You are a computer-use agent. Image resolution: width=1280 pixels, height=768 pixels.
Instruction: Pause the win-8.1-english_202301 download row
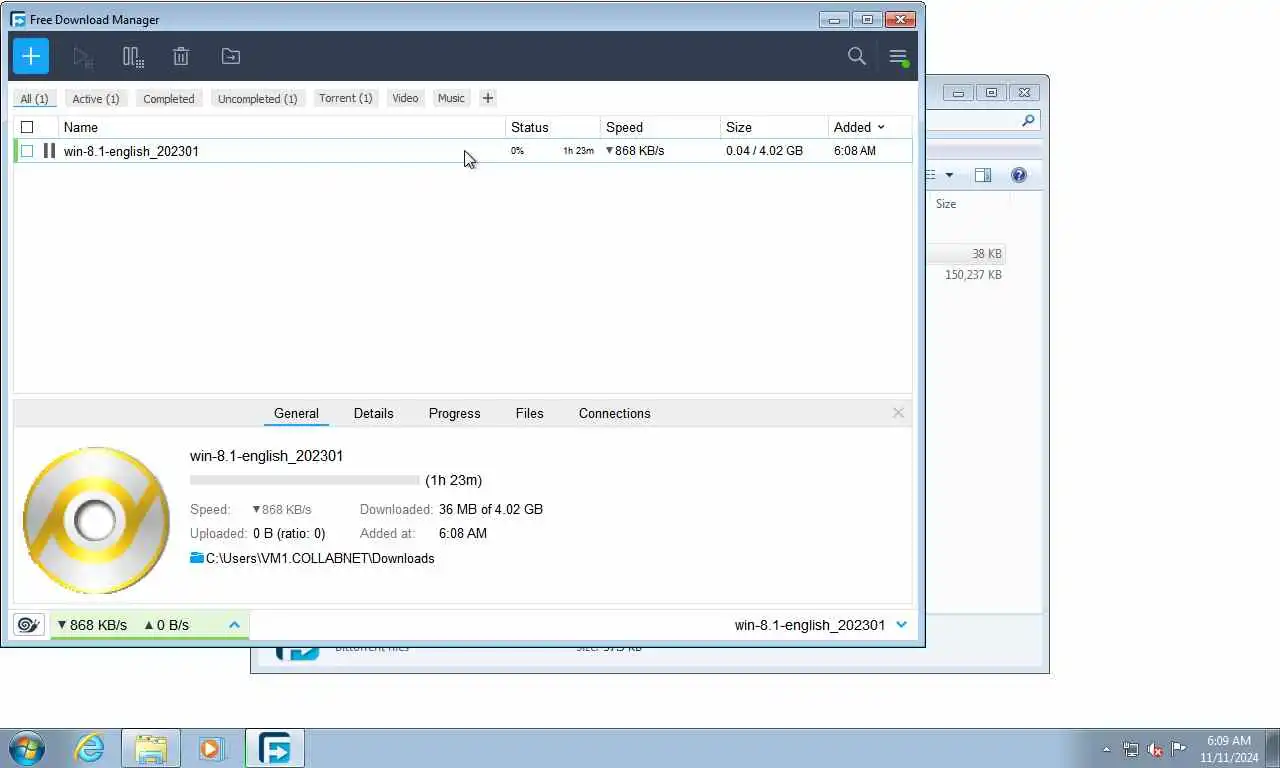click(x=49, y=151)
